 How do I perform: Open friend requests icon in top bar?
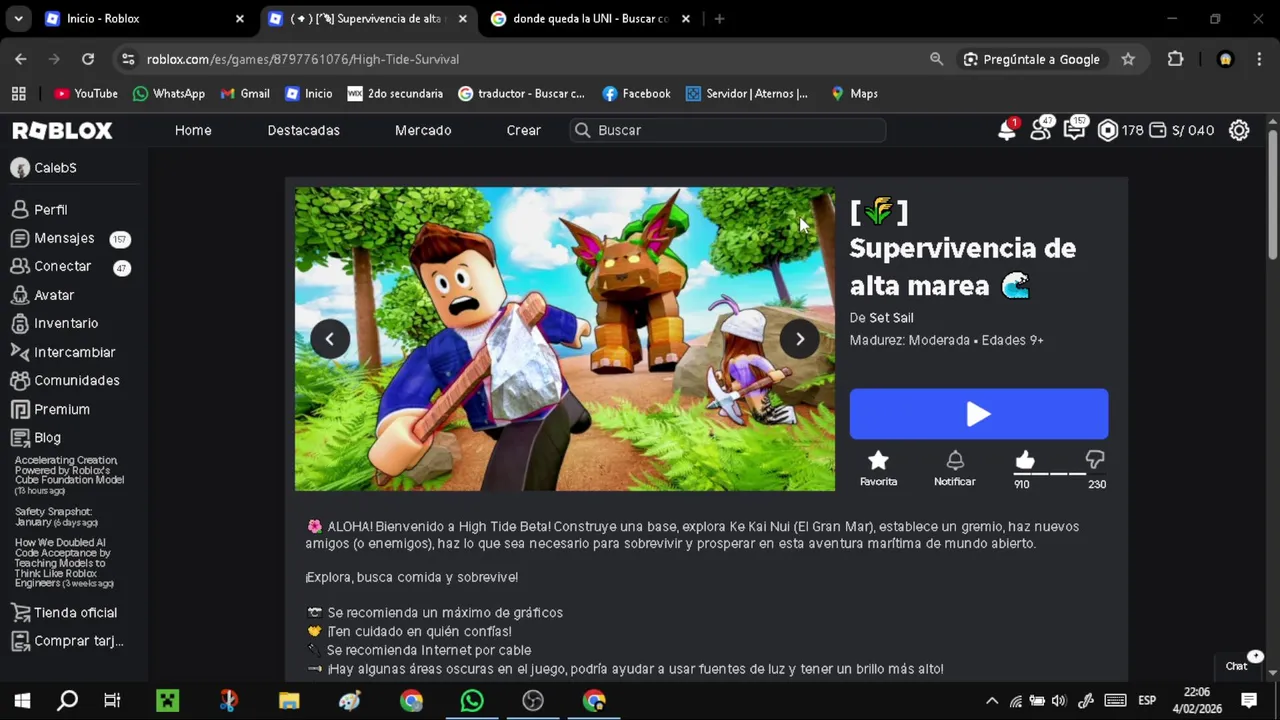click(1041, 129)
